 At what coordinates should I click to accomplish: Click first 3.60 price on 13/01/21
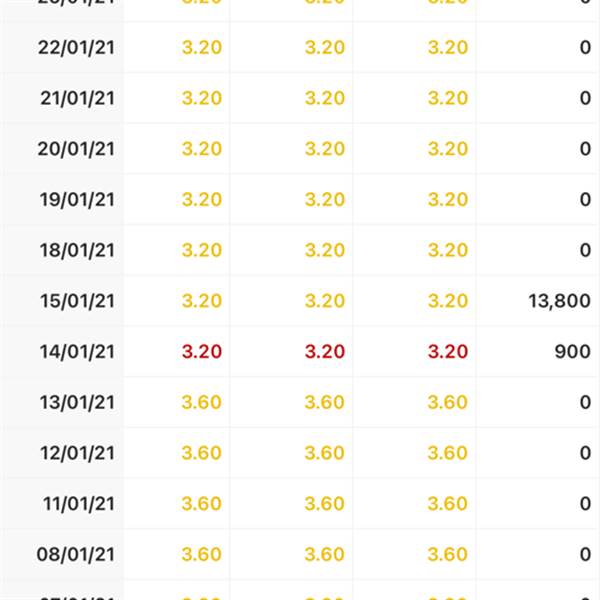(202, 403)
